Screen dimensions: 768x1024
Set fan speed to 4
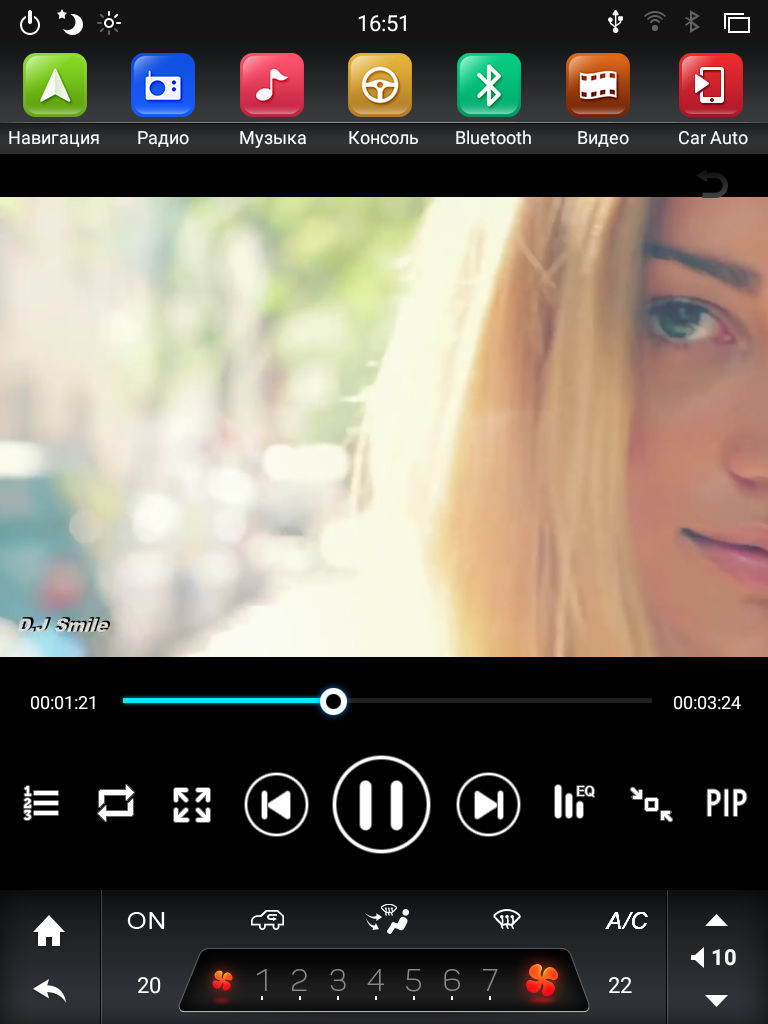tap(376, 981)
